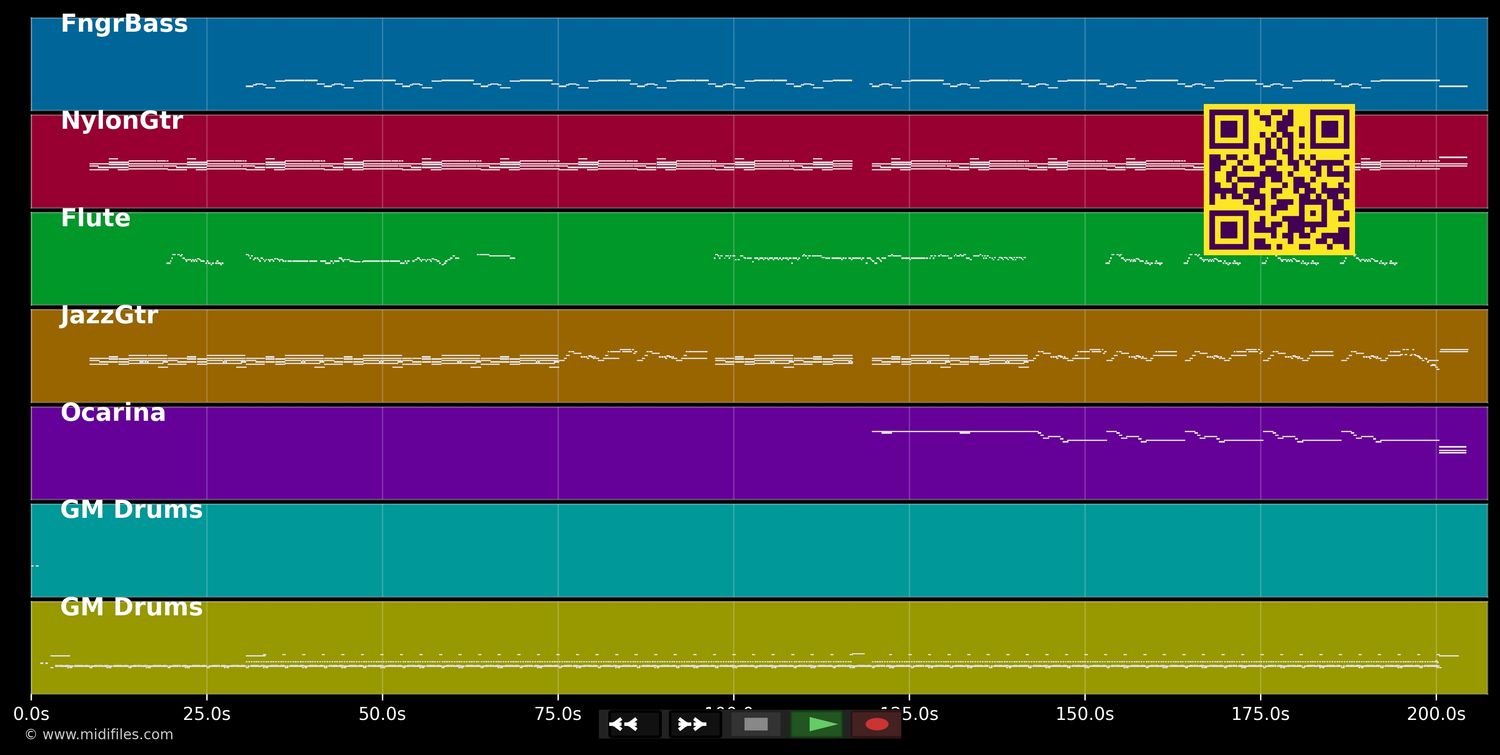Jump to the 0.0s timeline position
This screenshot has width=1500, height=755.
(x=33, y=713)
